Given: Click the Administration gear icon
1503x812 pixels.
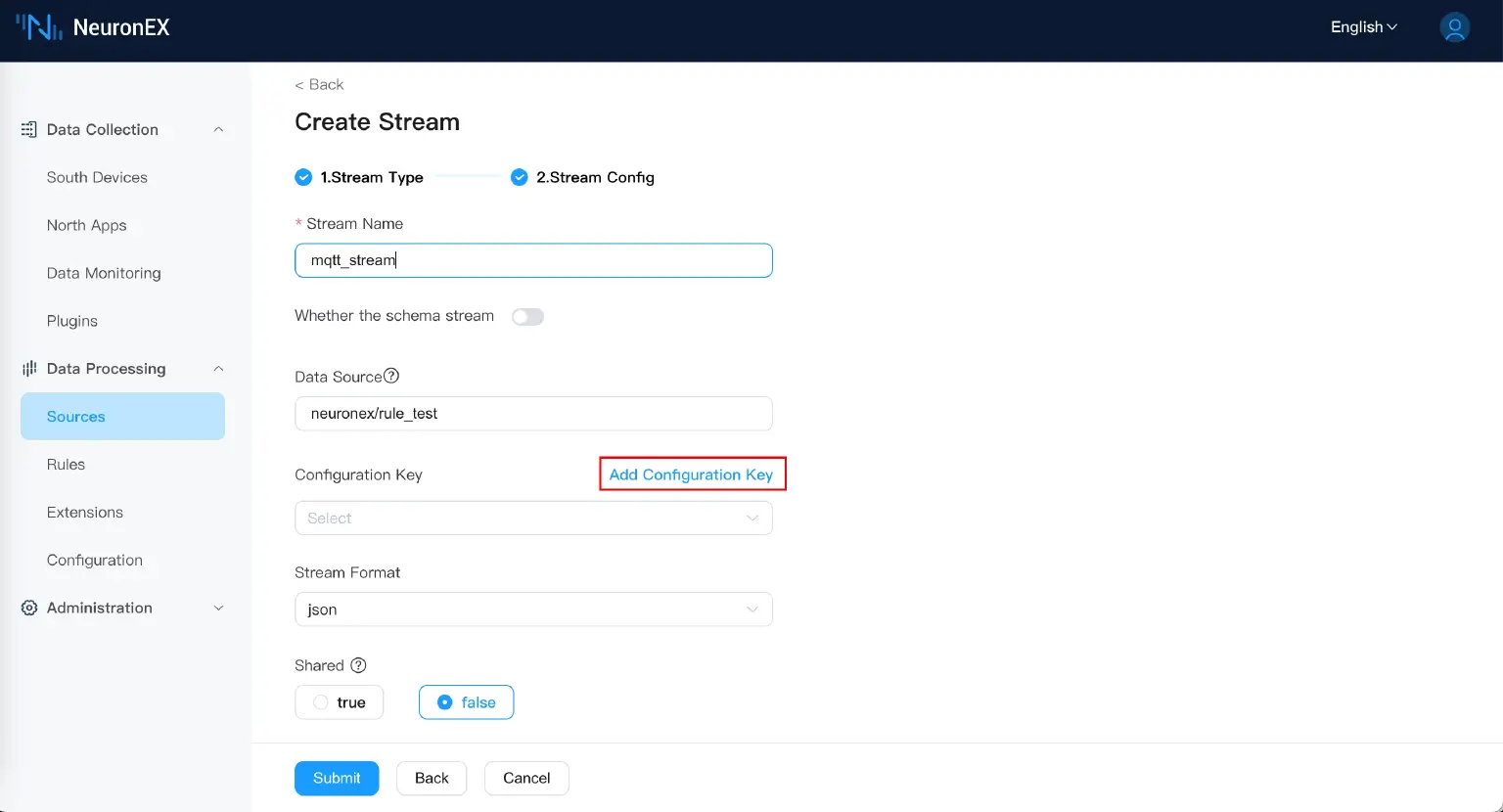Looking at the screenshot, I should pyautogui.click(x=27, y=608).
